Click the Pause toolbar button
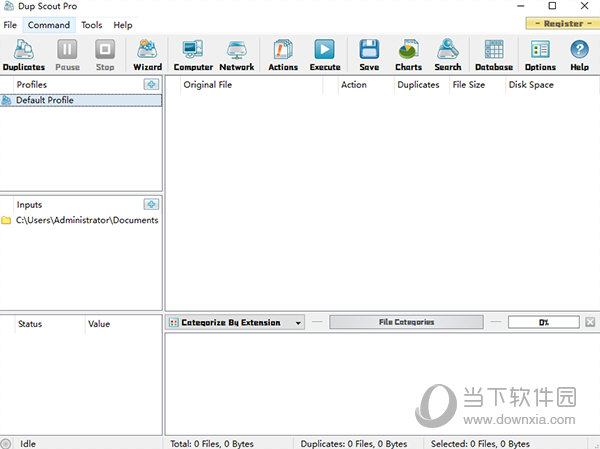This screenshot has width=600, height=449. 67,55
